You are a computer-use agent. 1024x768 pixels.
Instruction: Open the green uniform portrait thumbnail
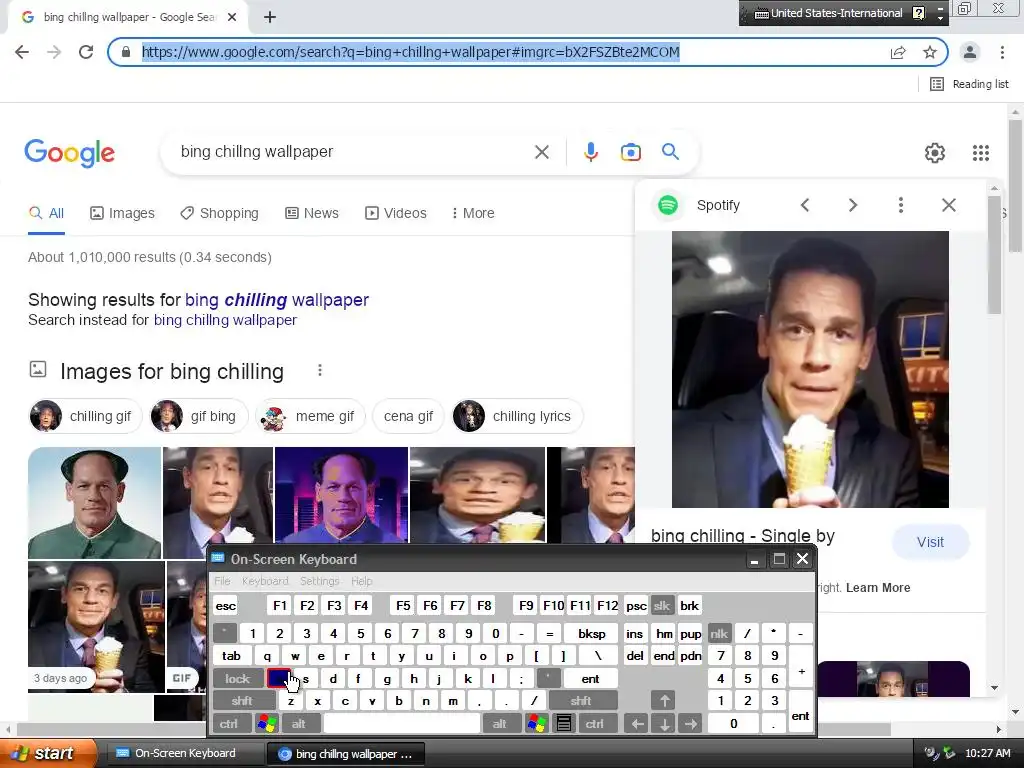point(94,503)
